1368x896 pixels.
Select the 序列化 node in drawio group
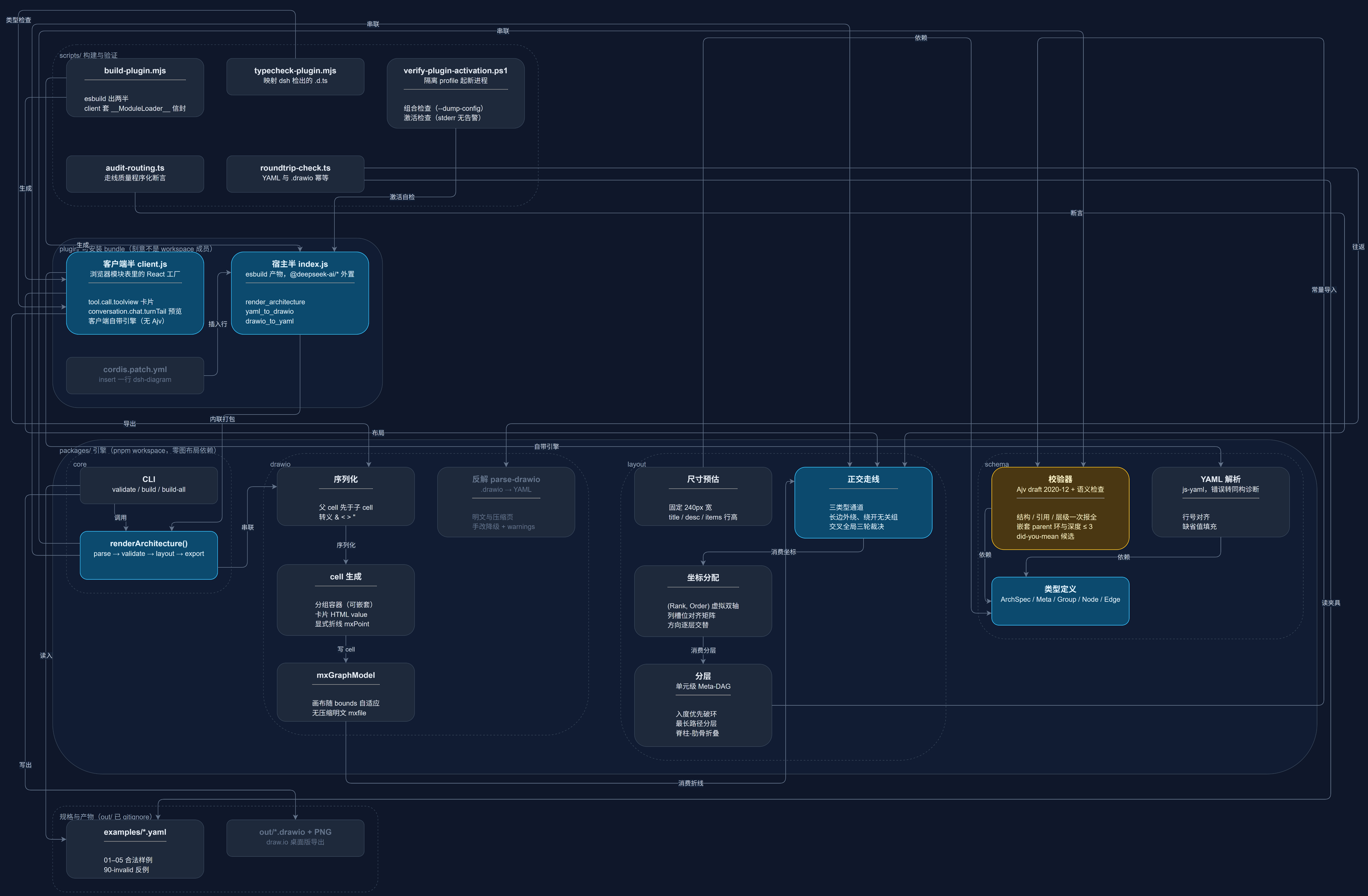pos(346,496)
